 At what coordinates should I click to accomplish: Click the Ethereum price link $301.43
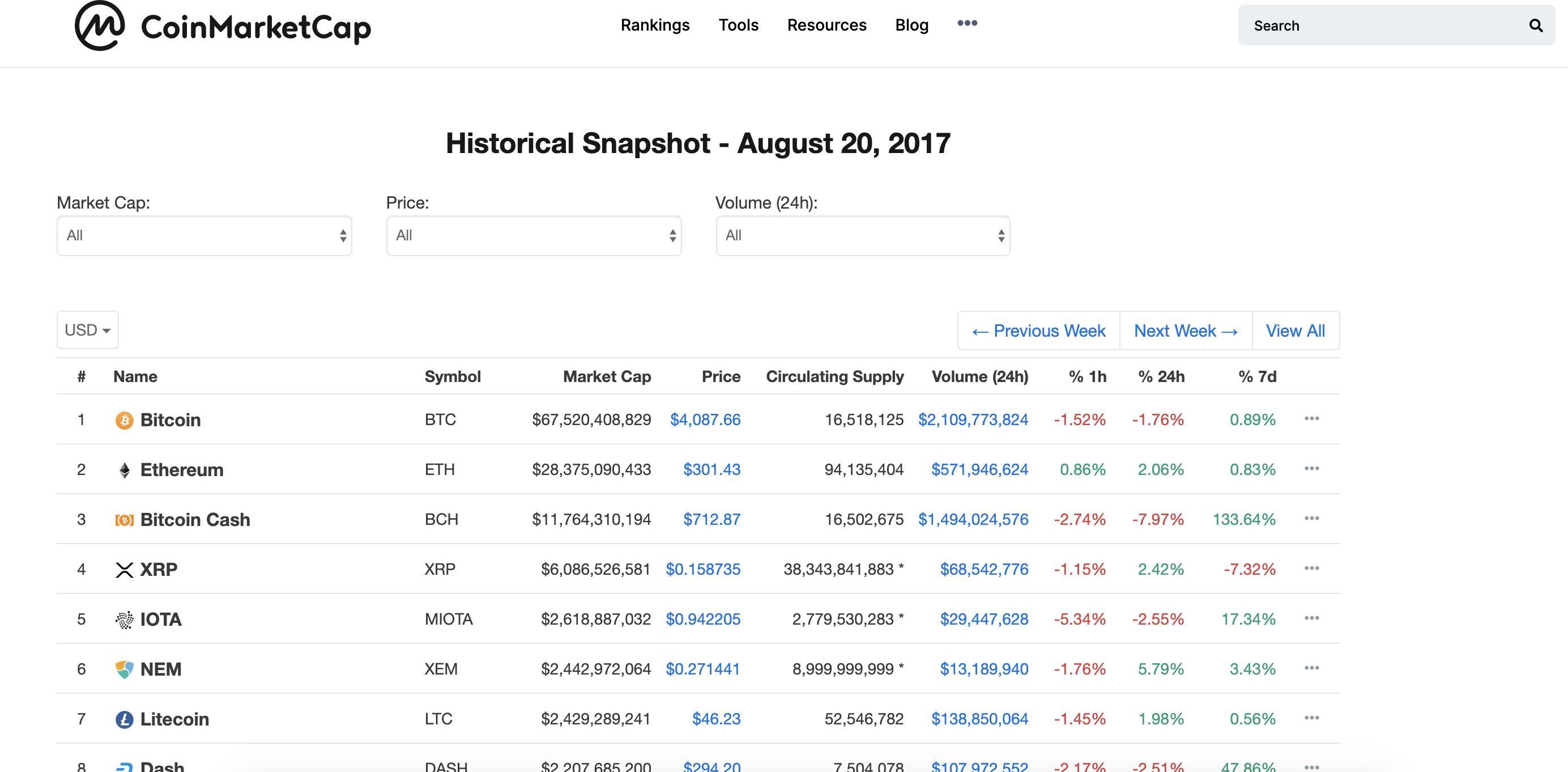click(711, 469)
